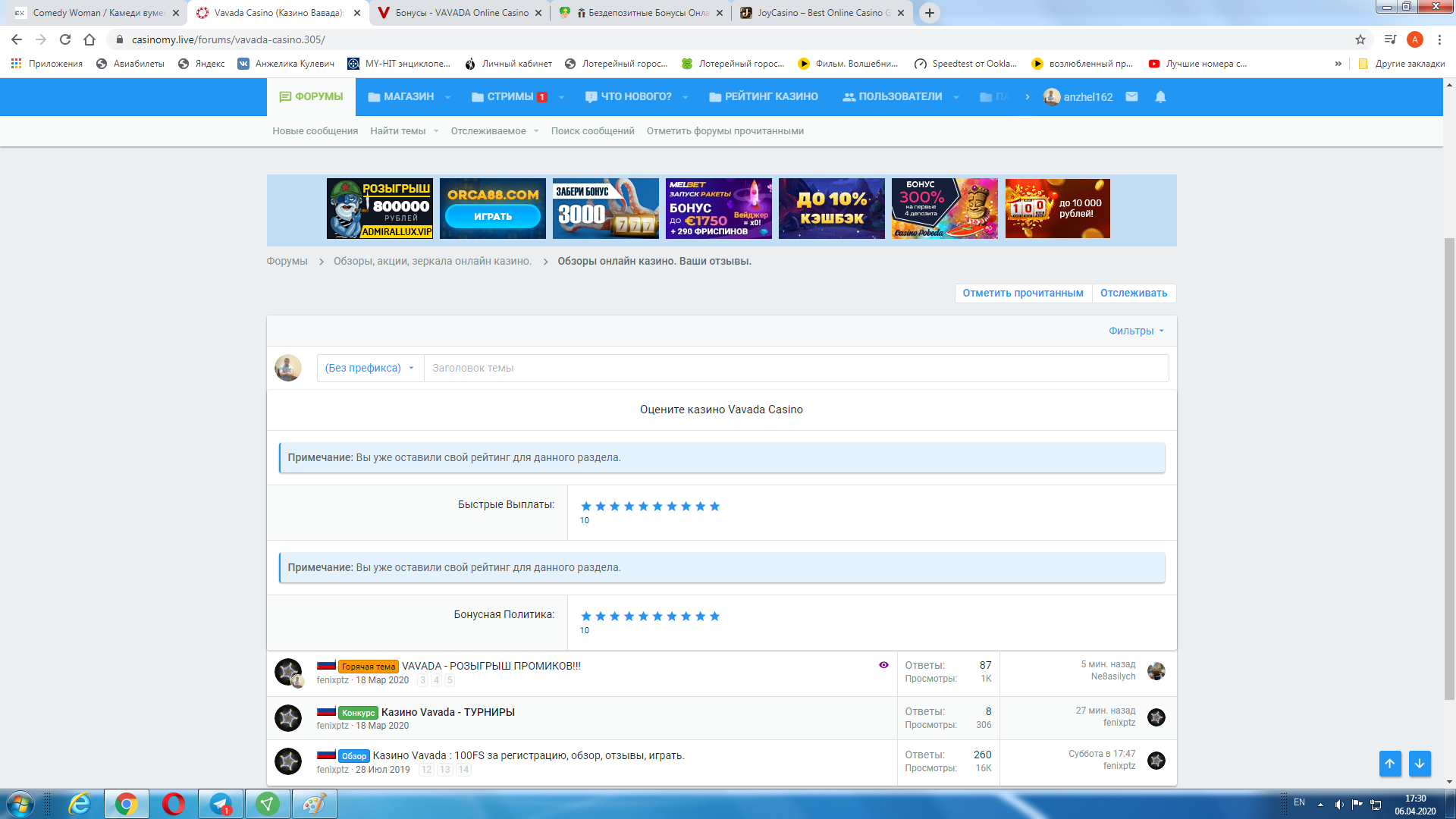
Task: Show more bookmarks chevron
Action: coord(1338,64)
